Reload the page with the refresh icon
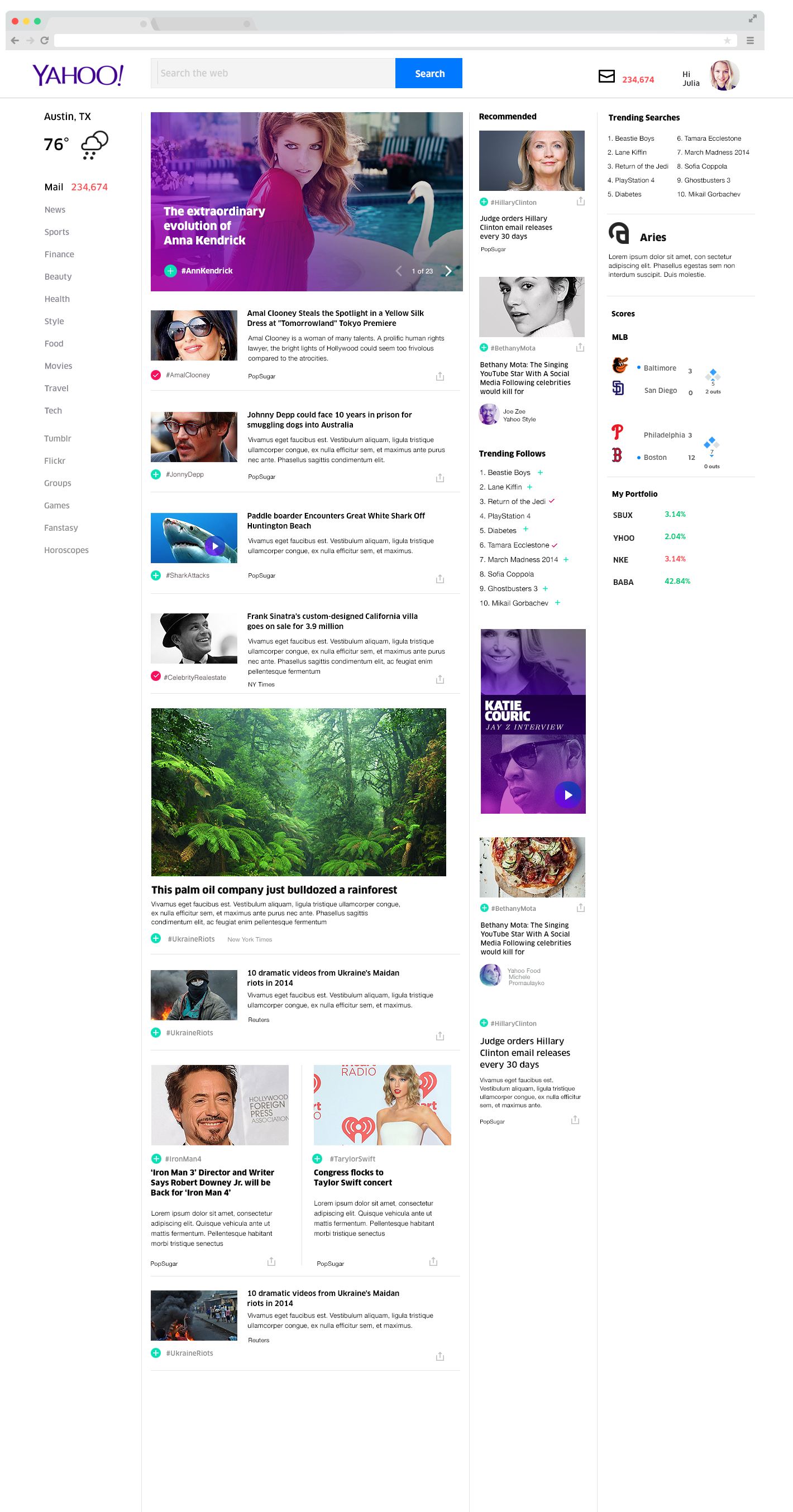This screenshot has width=793, height=1512. click(45, 41)
